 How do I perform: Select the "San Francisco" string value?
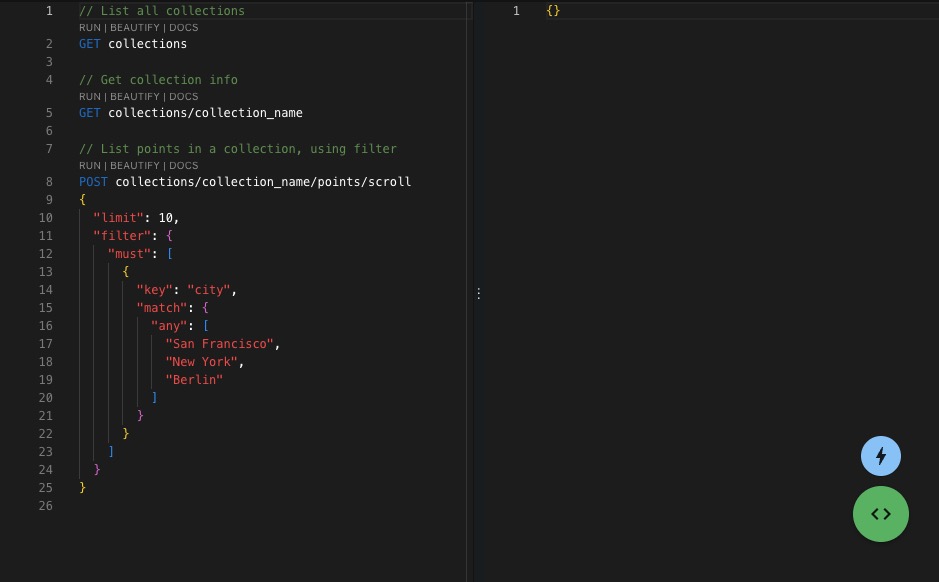pos(220,343)
